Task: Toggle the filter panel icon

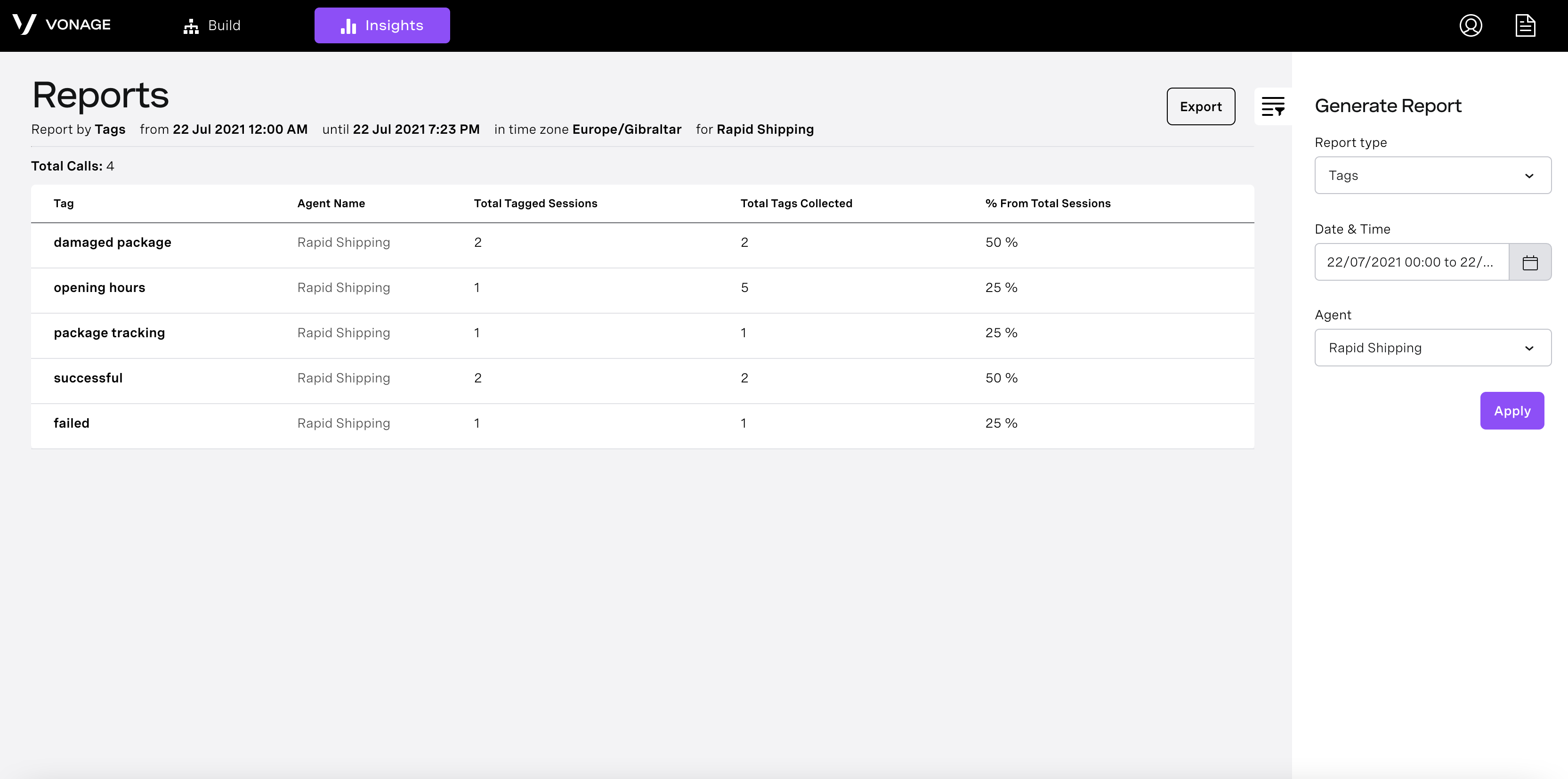Action: point(1273,106)
